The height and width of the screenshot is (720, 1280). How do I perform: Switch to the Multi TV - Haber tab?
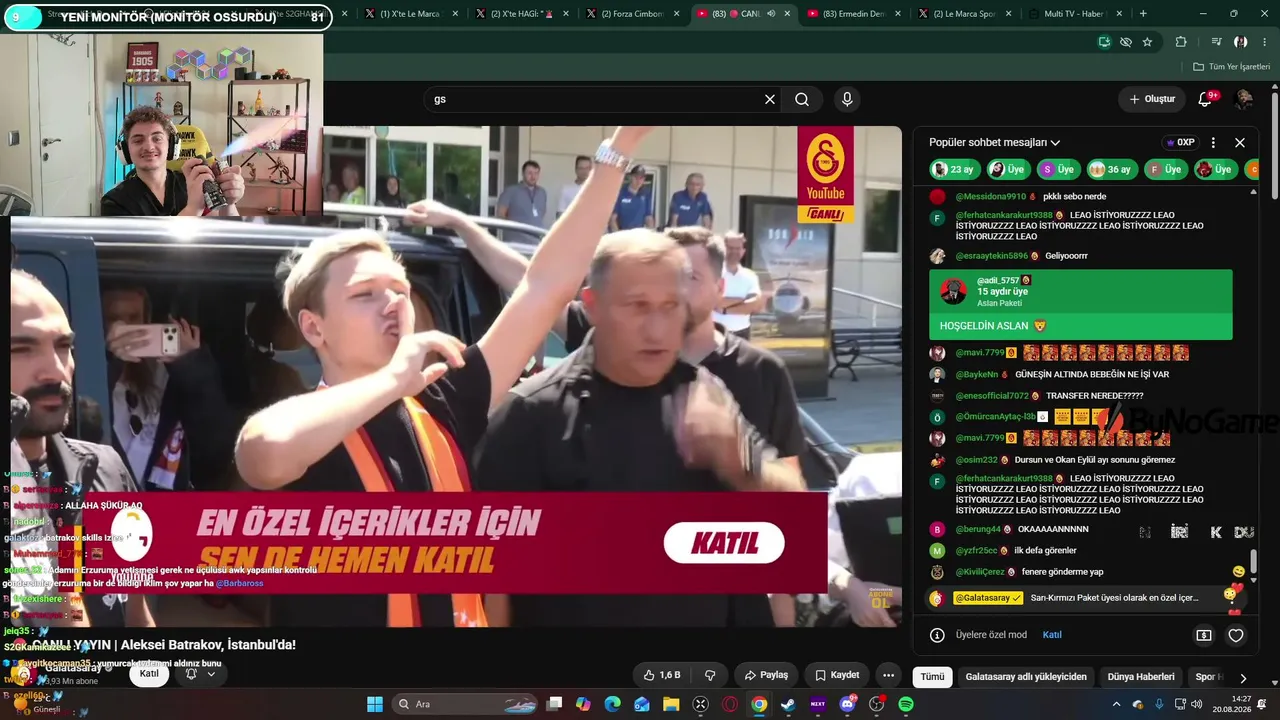click(x=1075, y=14)
